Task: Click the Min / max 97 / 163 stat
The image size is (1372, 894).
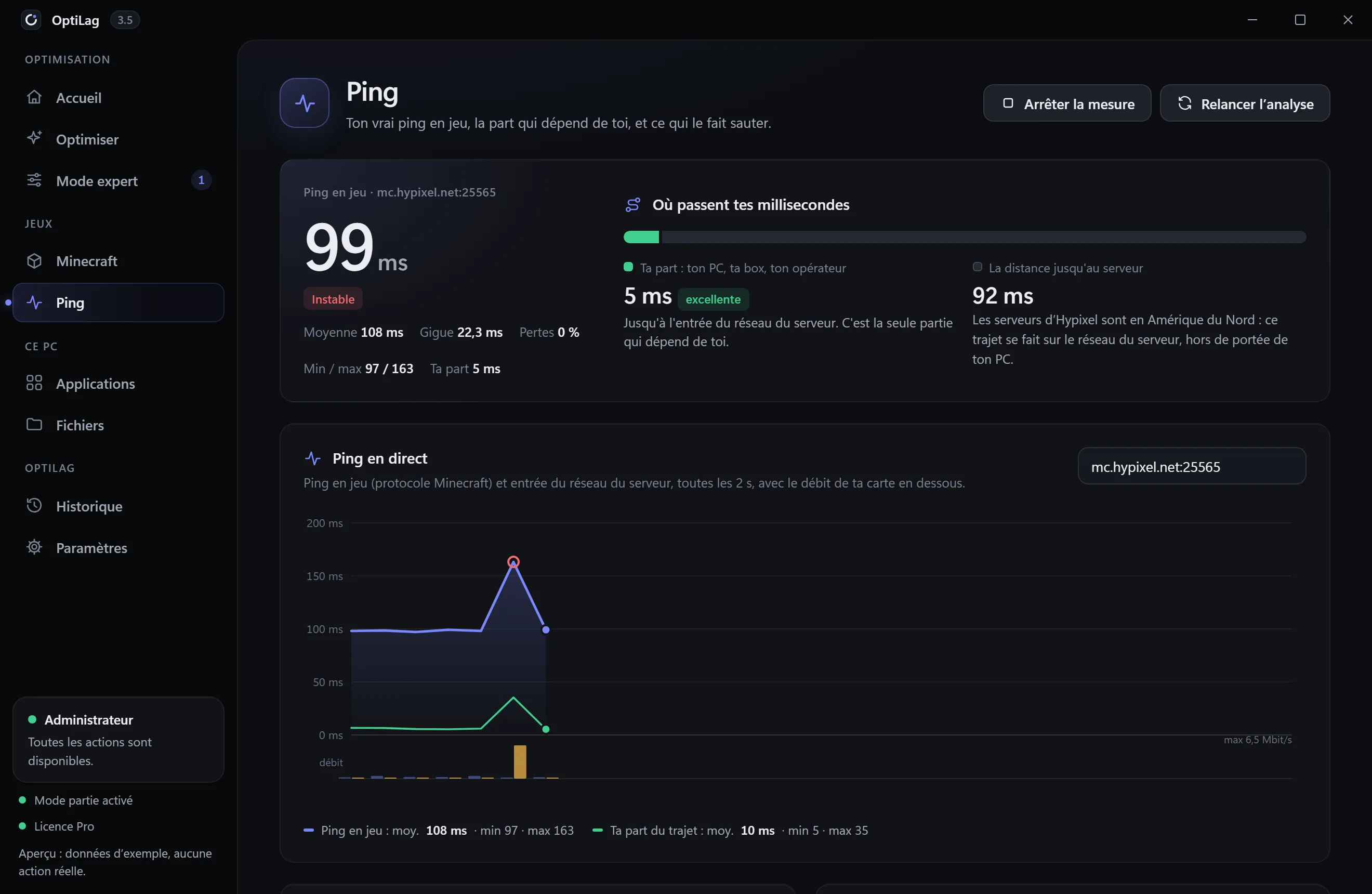Action: [359, 369]
